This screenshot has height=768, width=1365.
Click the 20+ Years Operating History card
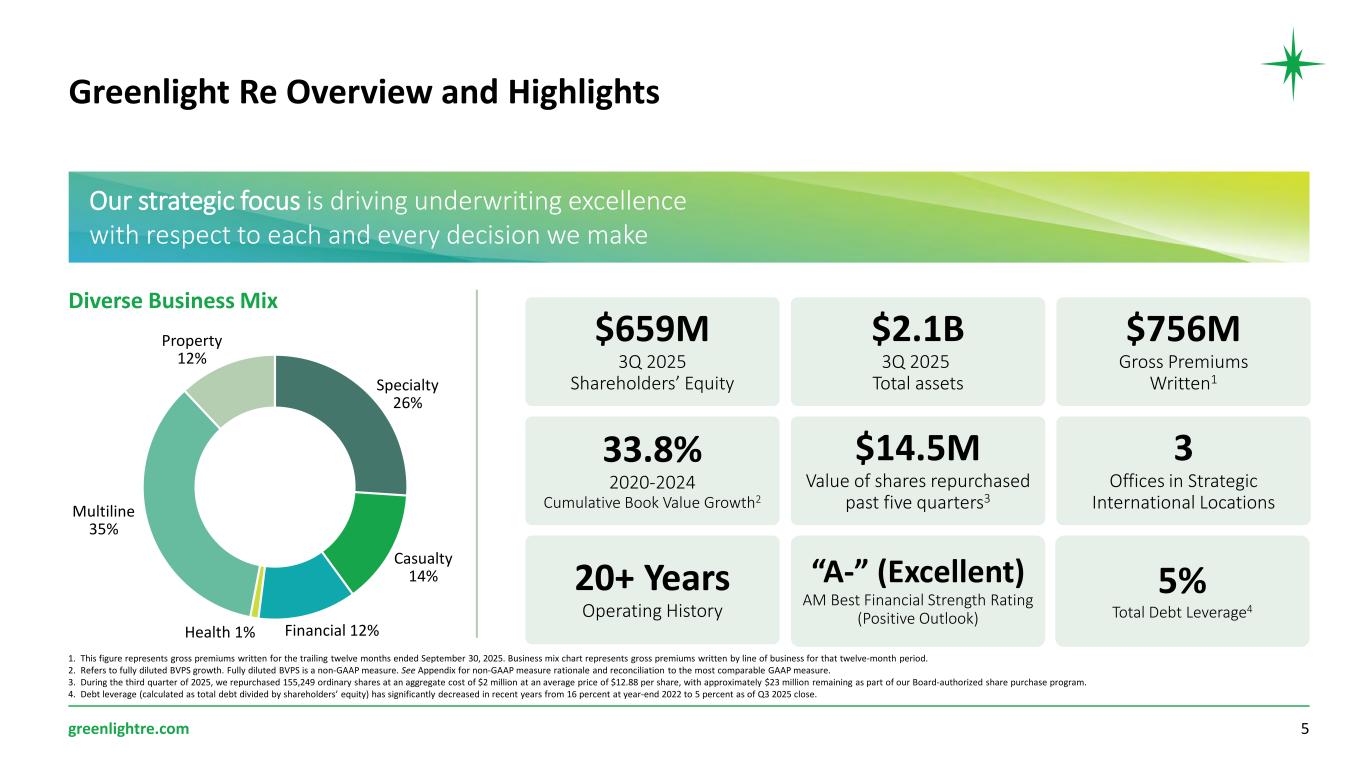[x=651, y=590]
